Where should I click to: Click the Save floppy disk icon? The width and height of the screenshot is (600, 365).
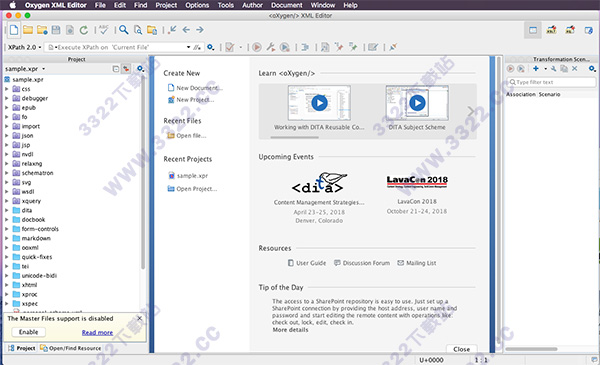(x=56, y=30)
